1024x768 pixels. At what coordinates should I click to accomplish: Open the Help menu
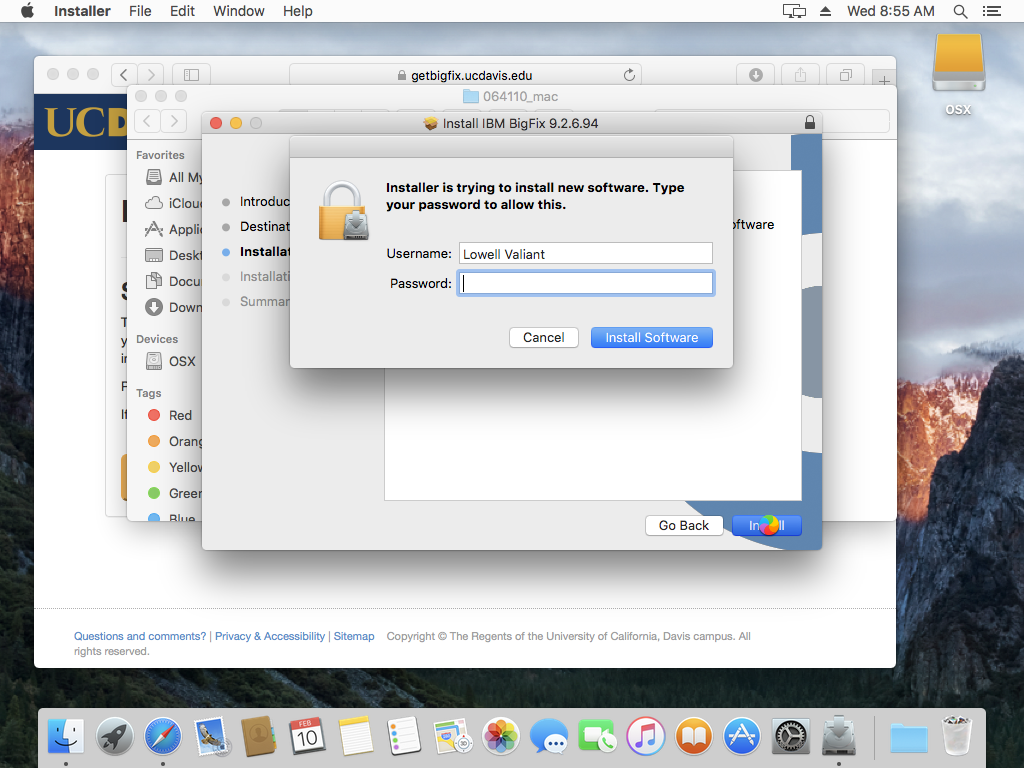point(298,11)
